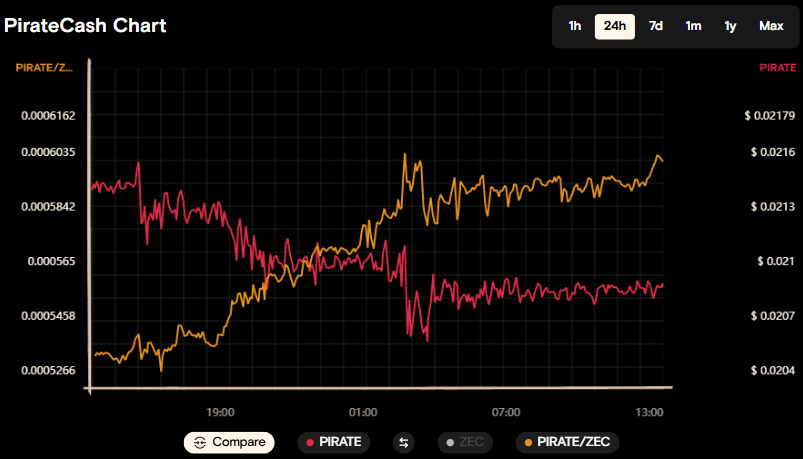Screen dimensions: 803x459
Task: Click the PirateCash Chart heading
Action: [85, 25]
